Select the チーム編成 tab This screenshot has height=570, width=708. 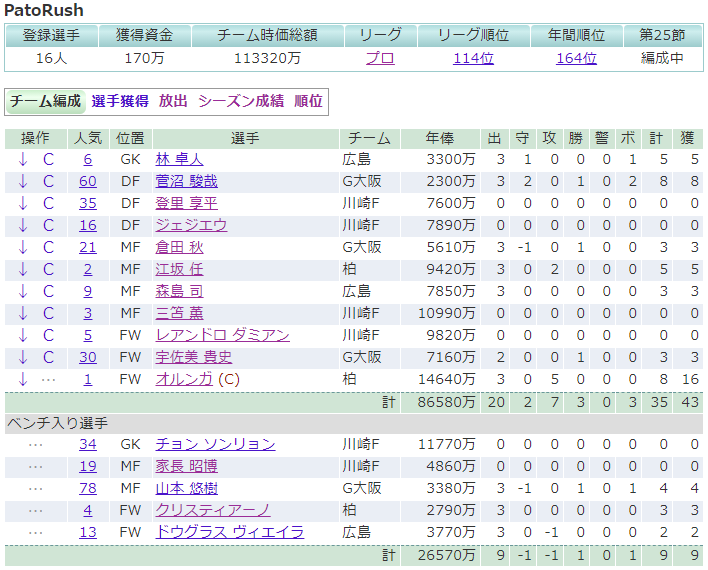pos(45,101)
